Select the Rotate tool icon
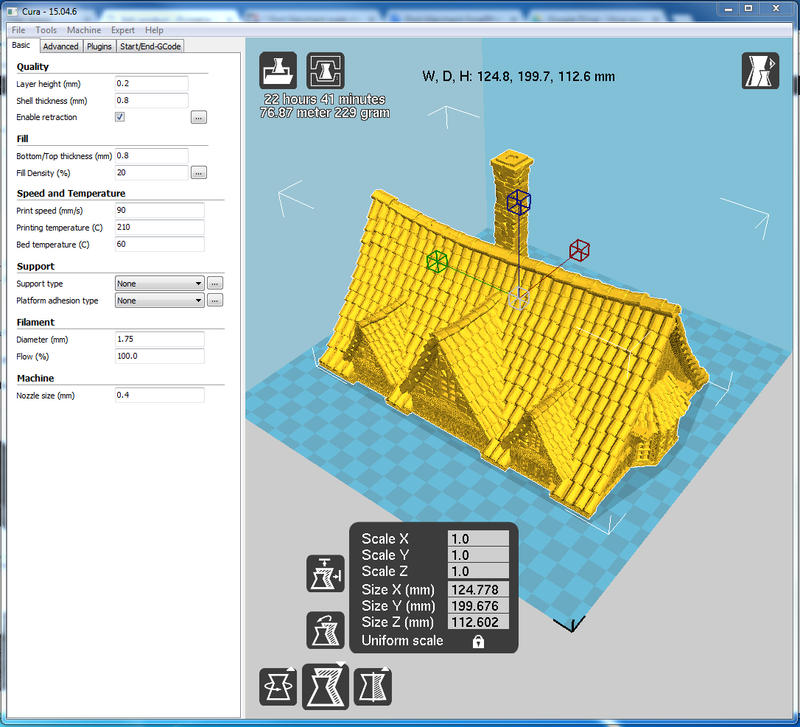The width and height of the screenshot is (800, 727). point(278,687)
